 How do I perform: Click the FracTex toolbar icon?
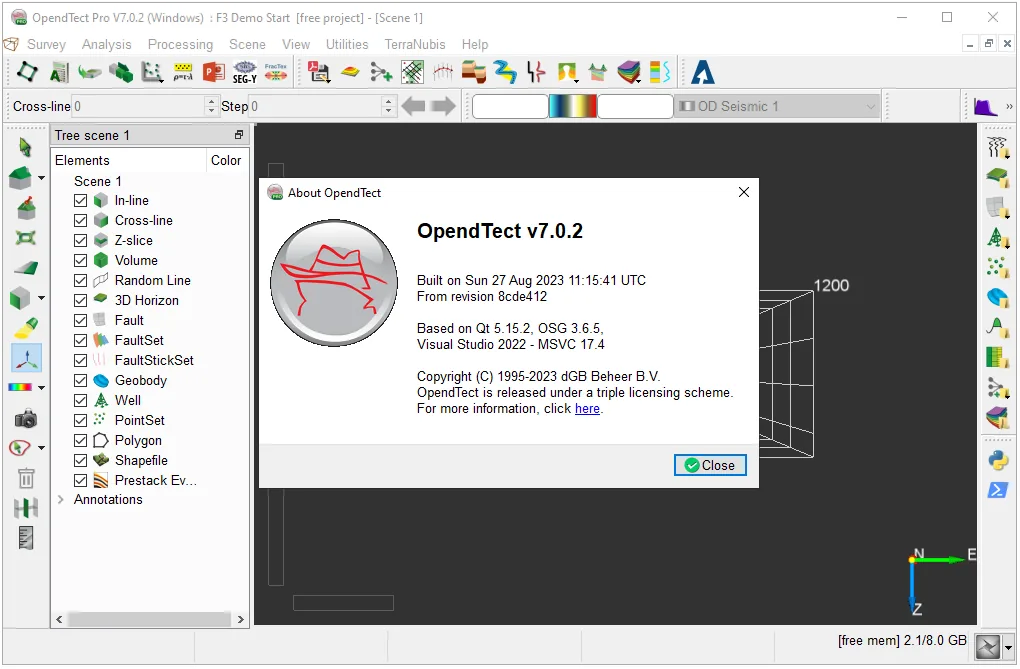point(276,72)
